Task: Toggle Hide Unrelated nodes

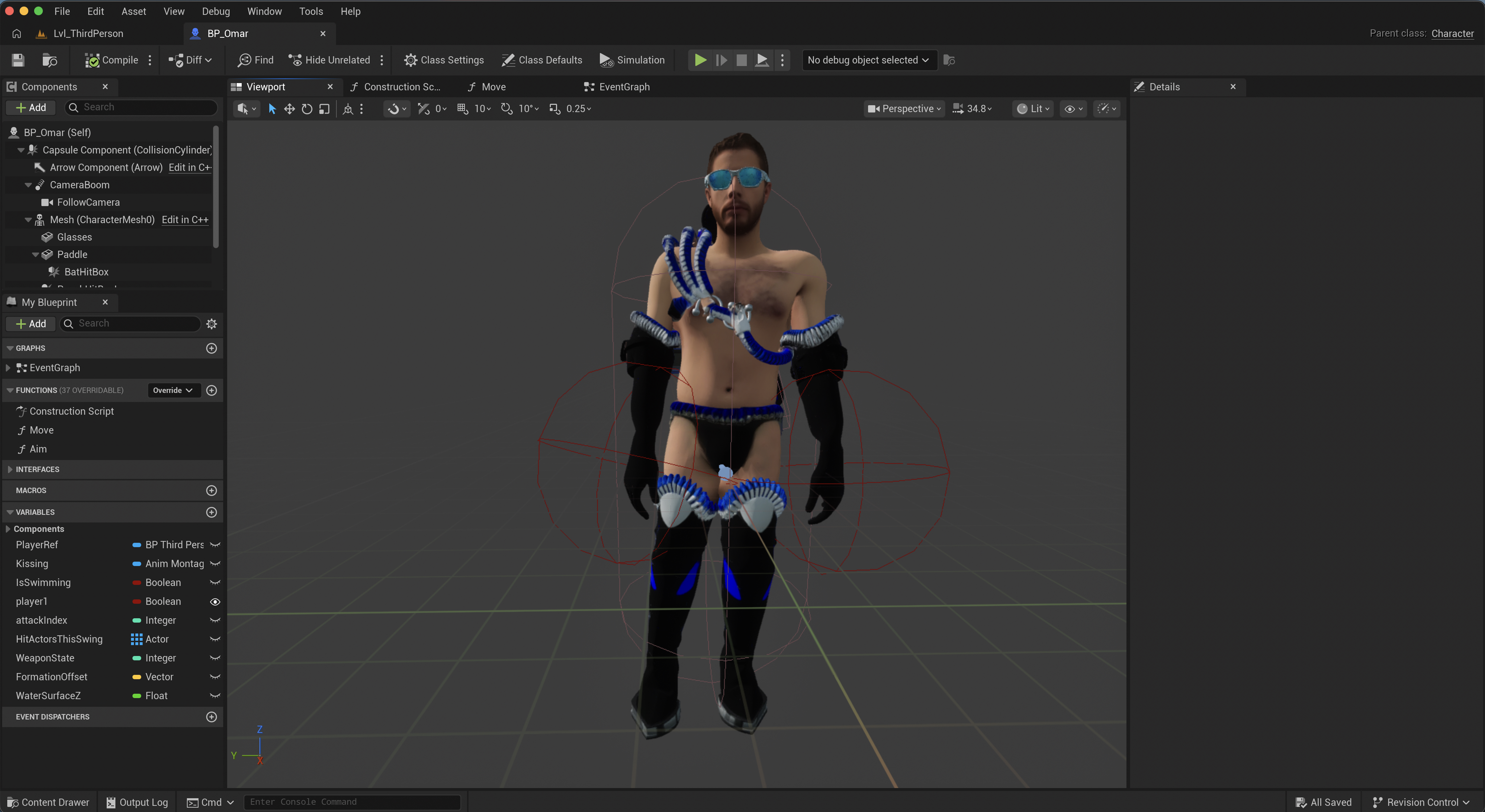Action: coord(329,60)
